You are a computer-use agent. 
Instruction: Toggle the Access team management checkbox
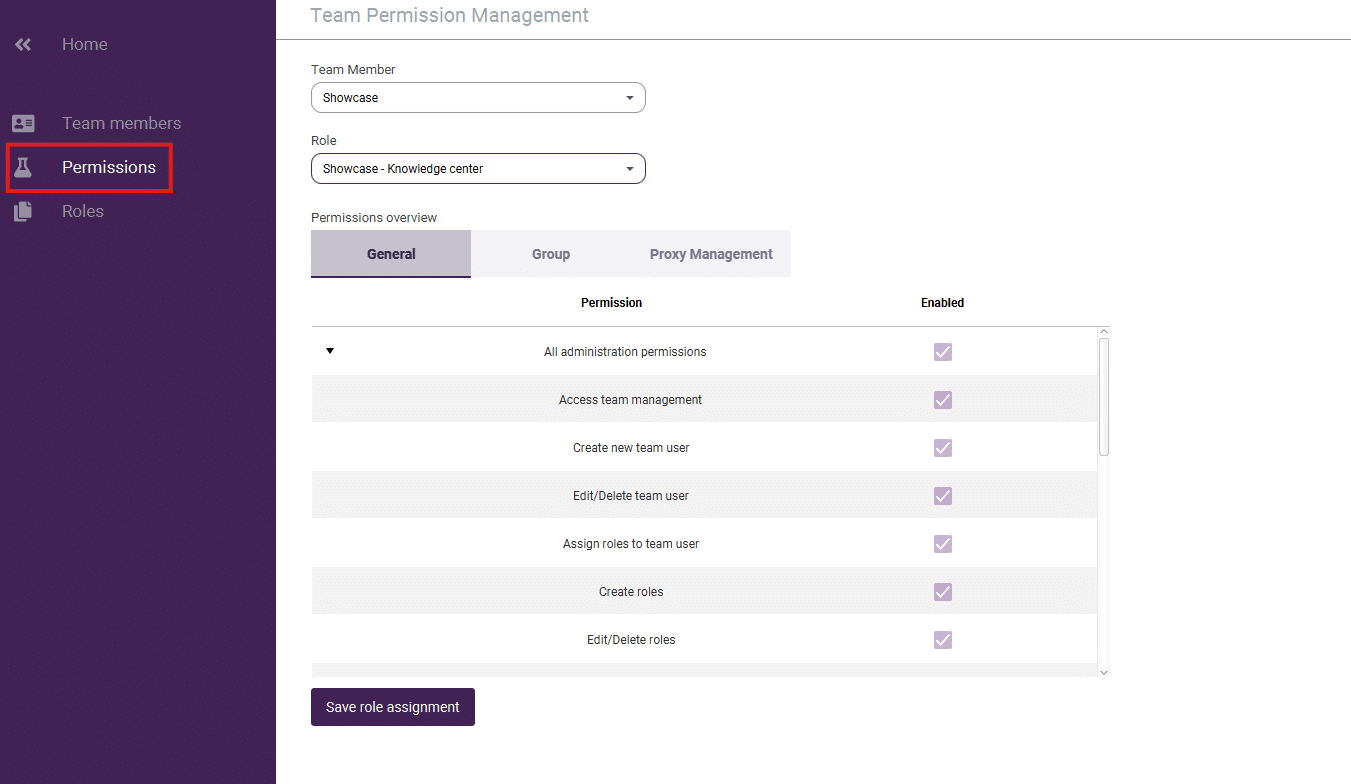point(942,399)
